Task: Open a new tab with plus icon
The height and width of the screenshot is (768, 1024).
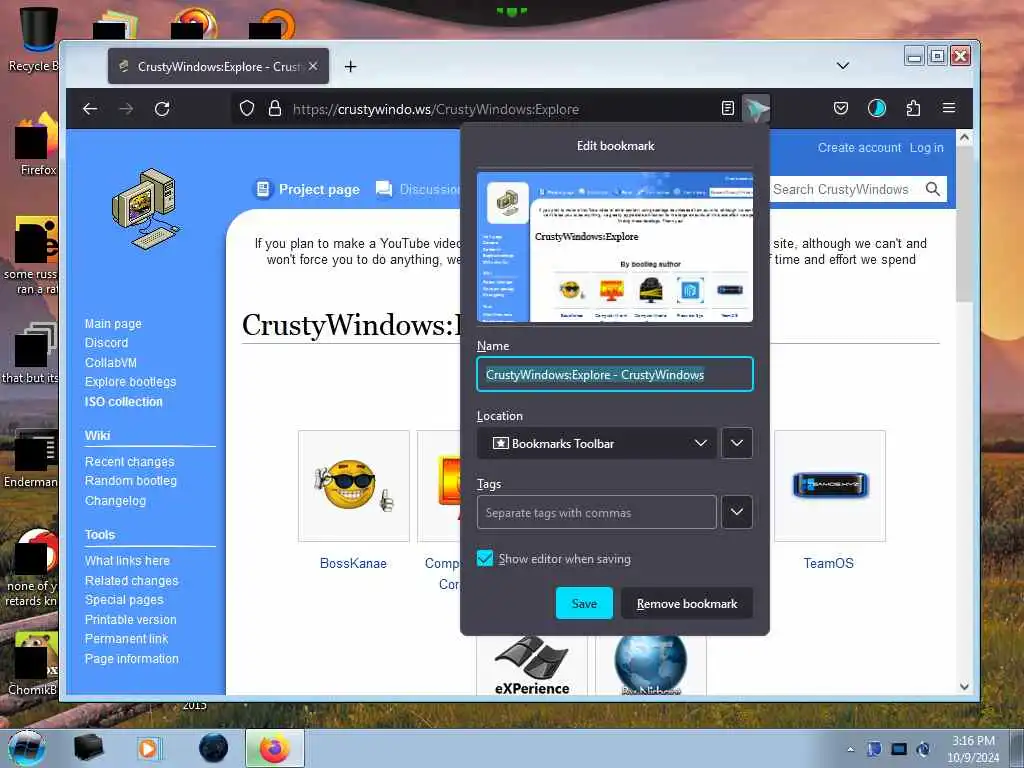Action: 351,67
